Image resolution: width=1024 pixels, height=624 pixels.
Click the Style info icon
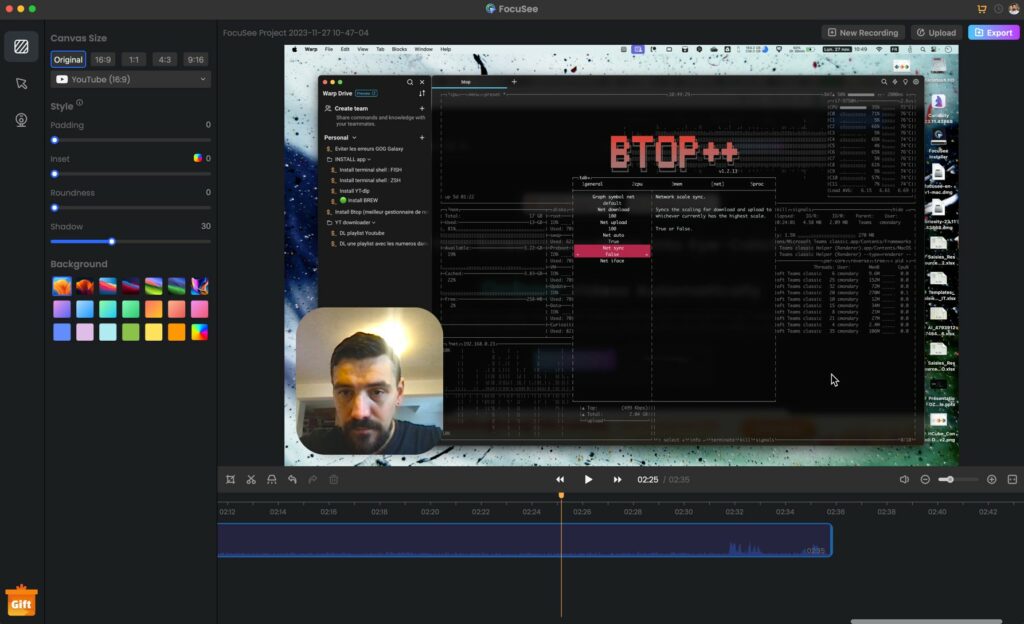tap(80, 102)
